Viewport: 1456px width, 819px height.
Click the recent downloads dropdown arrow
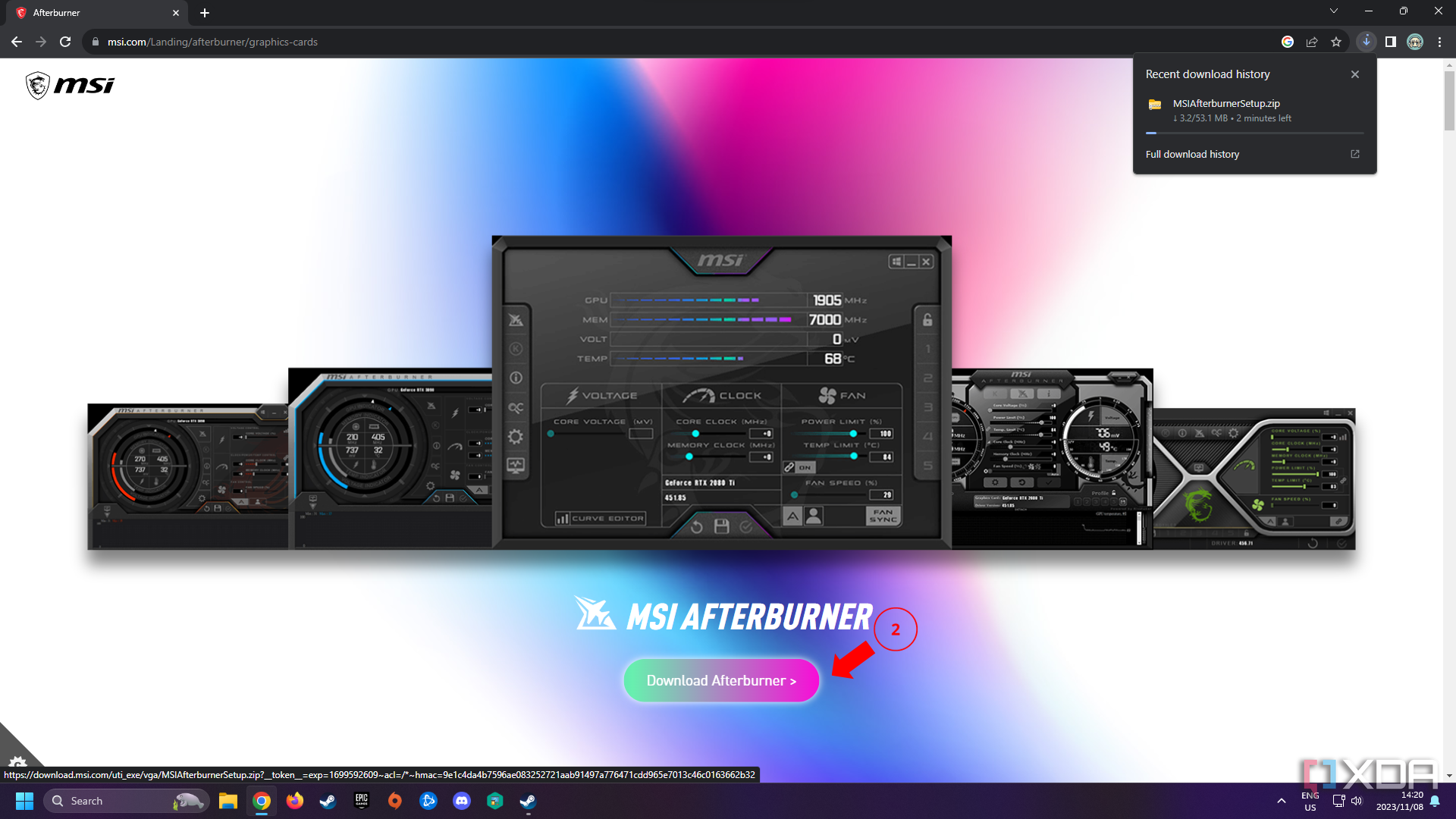point(1366,42)
